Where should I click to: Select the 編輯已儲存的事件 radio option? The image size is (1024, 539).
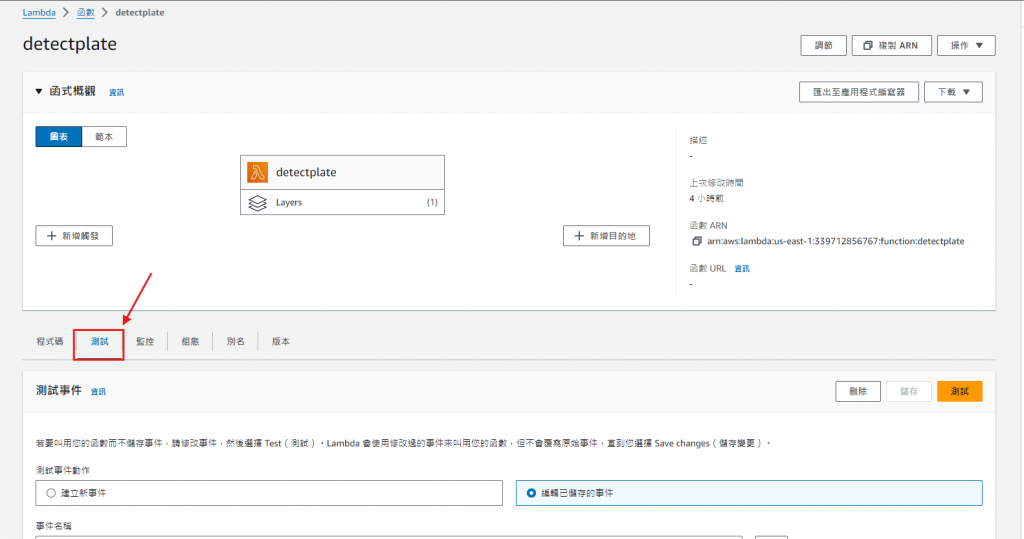tap(532, 493)
